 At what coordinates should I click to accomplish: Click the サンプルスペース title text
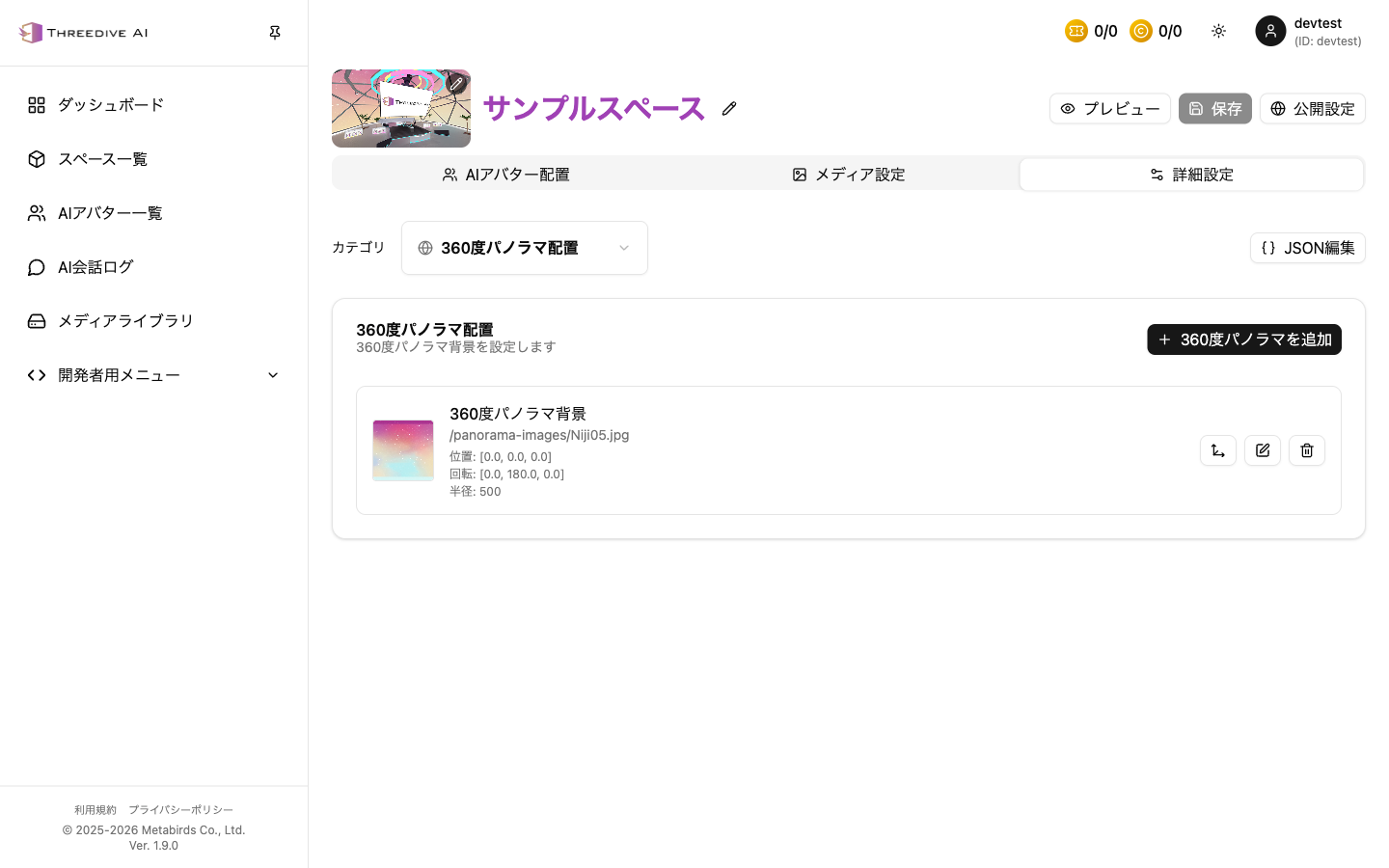click(594, 108)
